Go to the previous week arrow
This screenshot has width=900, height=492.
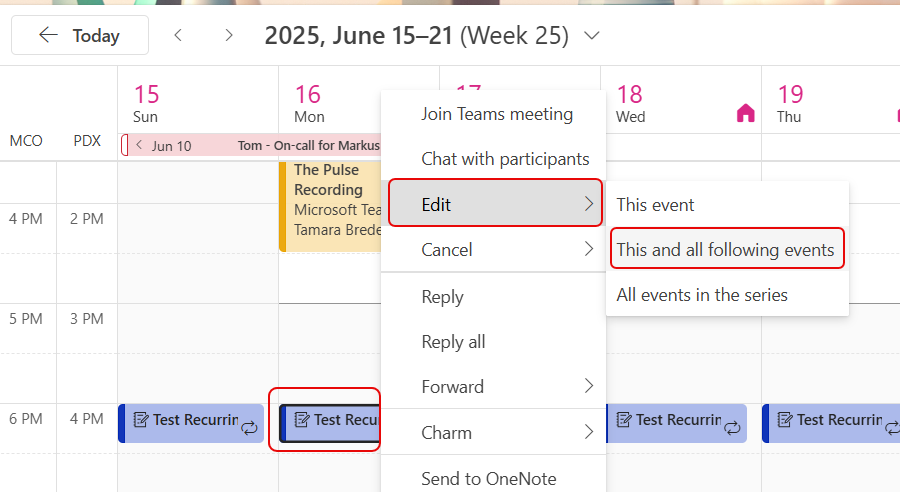178,36
